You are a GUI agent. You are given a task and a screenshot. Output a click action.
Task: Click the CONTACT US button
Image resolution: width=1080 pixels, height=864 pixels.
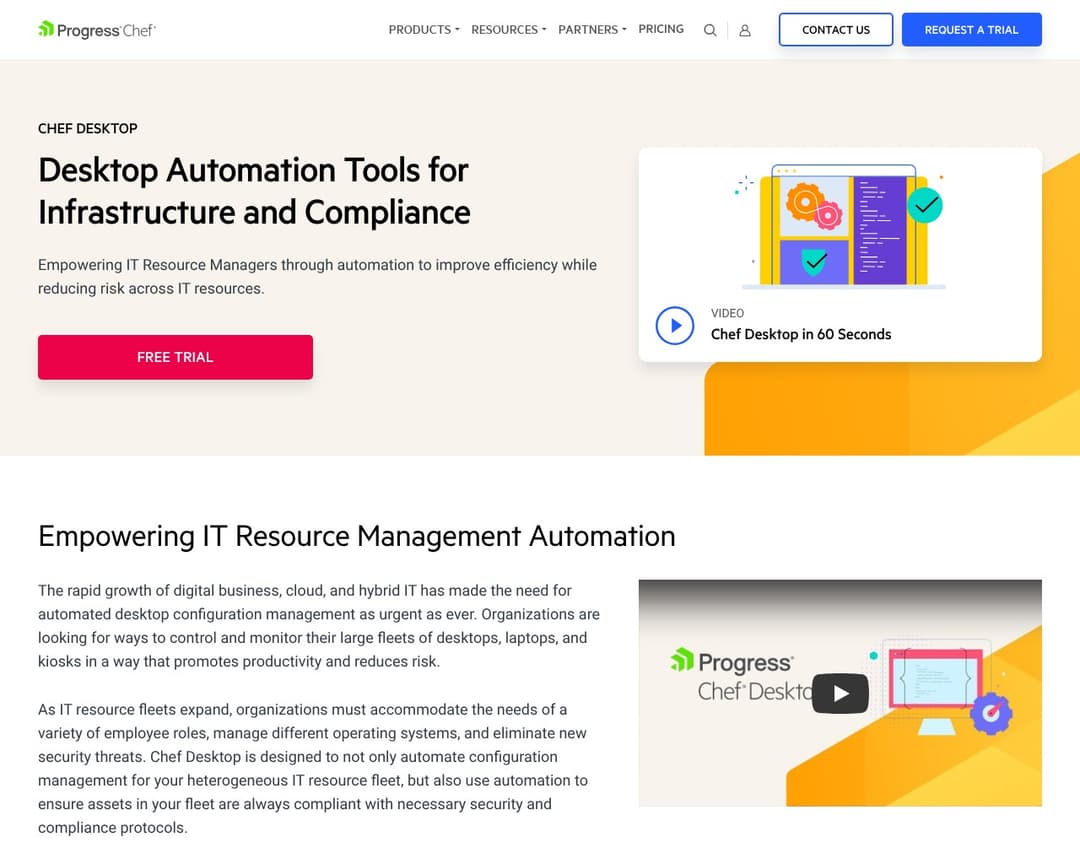(836, 30)
